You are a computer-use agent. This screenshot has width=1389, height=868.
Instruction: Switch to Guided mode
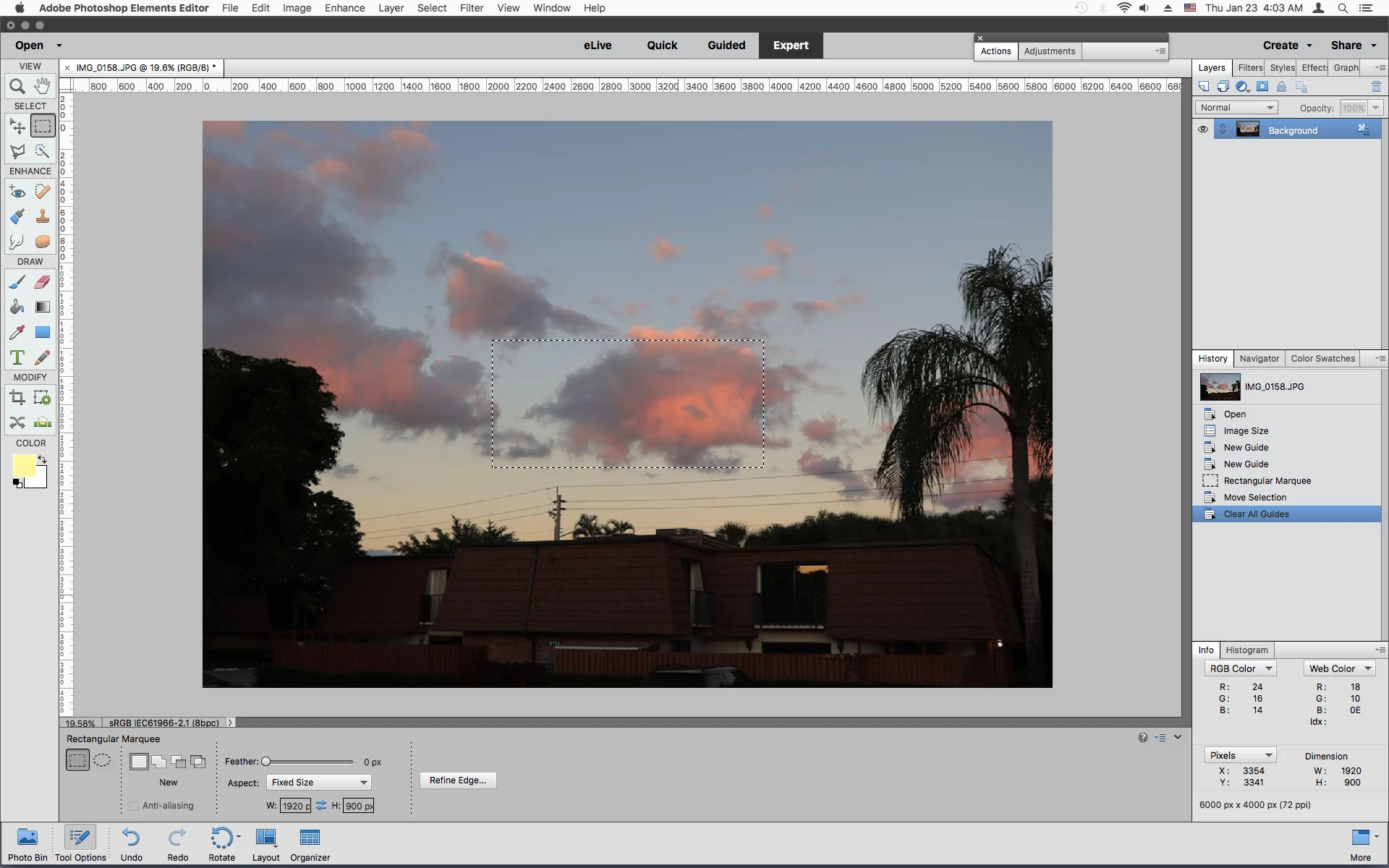726,45
